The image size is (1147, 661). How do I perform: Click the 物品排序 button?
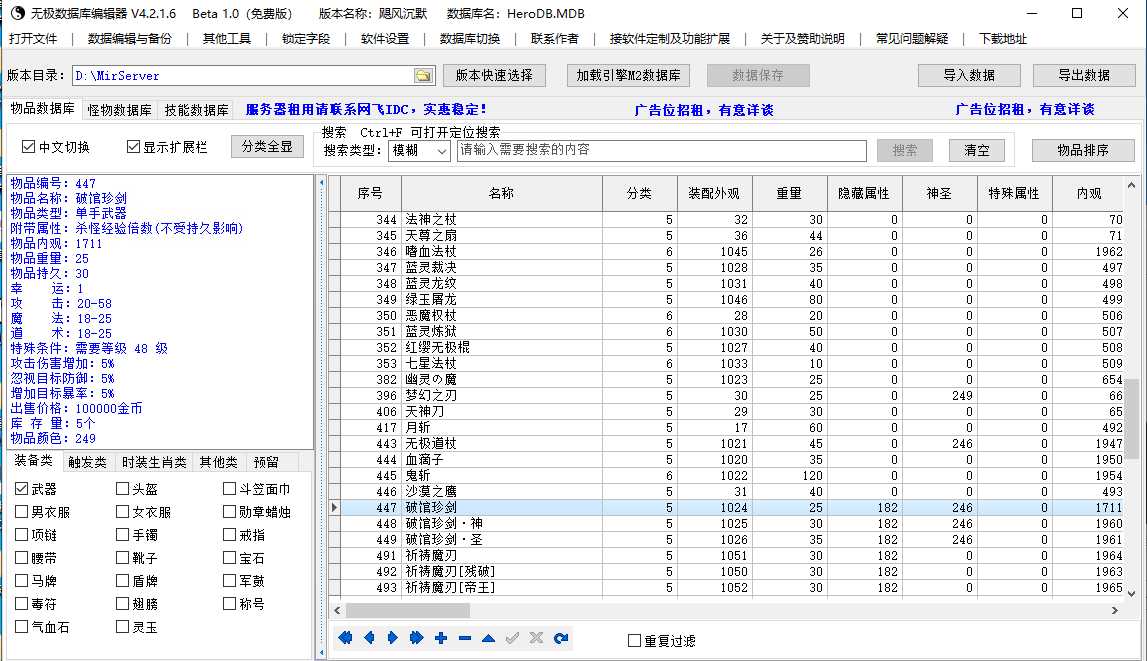[1082, 150]
